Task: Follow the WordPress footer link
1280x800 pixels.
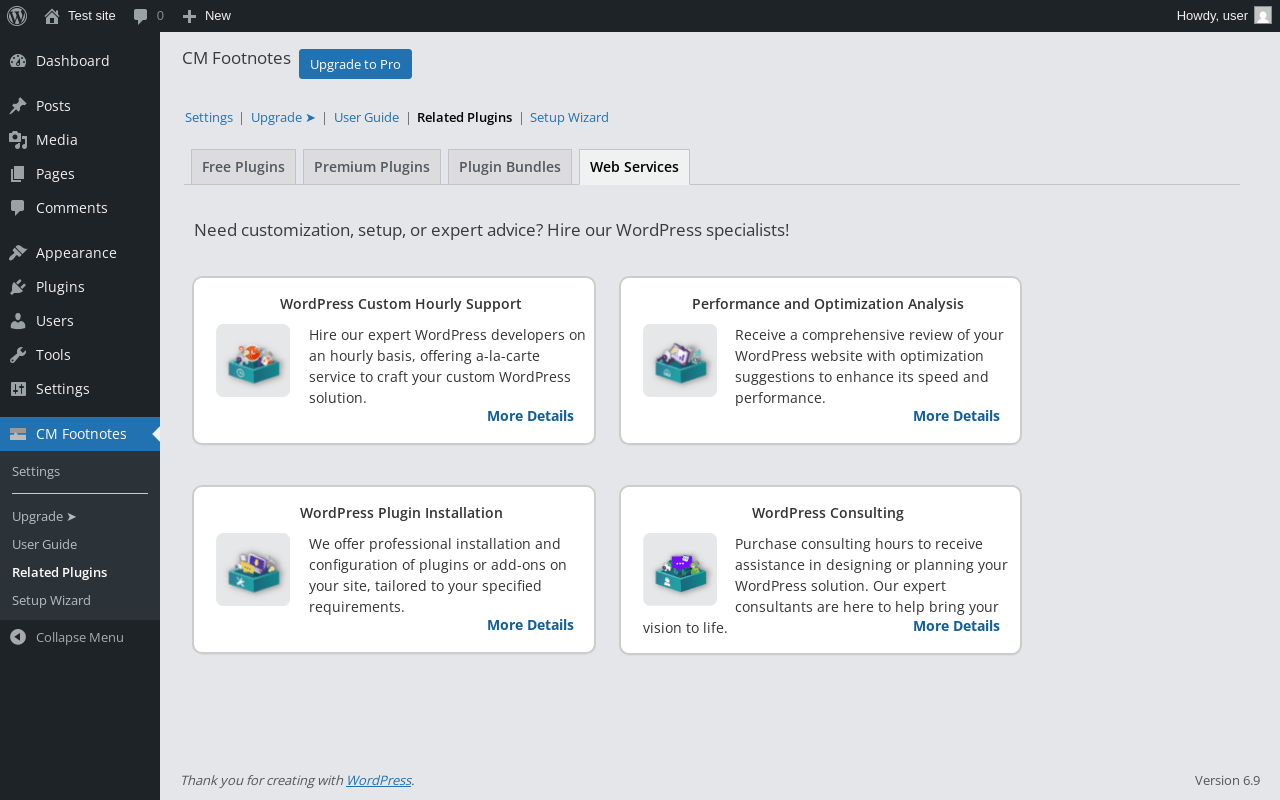Action: [379, 780]
